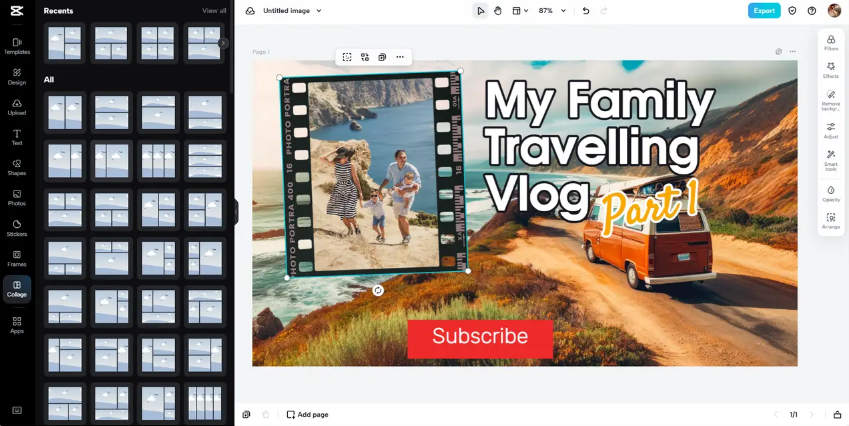The height and width of the screenshot is (426, 849).
Task: Open Arrange options in right panel
Action: tap(831, 221)
